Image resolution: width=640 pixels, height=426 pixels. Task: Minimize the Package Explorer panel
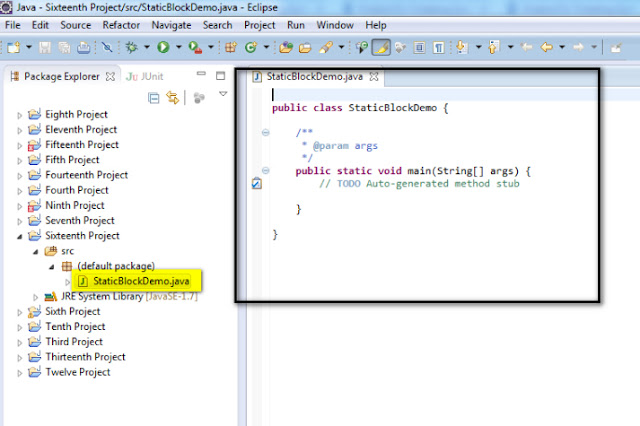[201, 74]
